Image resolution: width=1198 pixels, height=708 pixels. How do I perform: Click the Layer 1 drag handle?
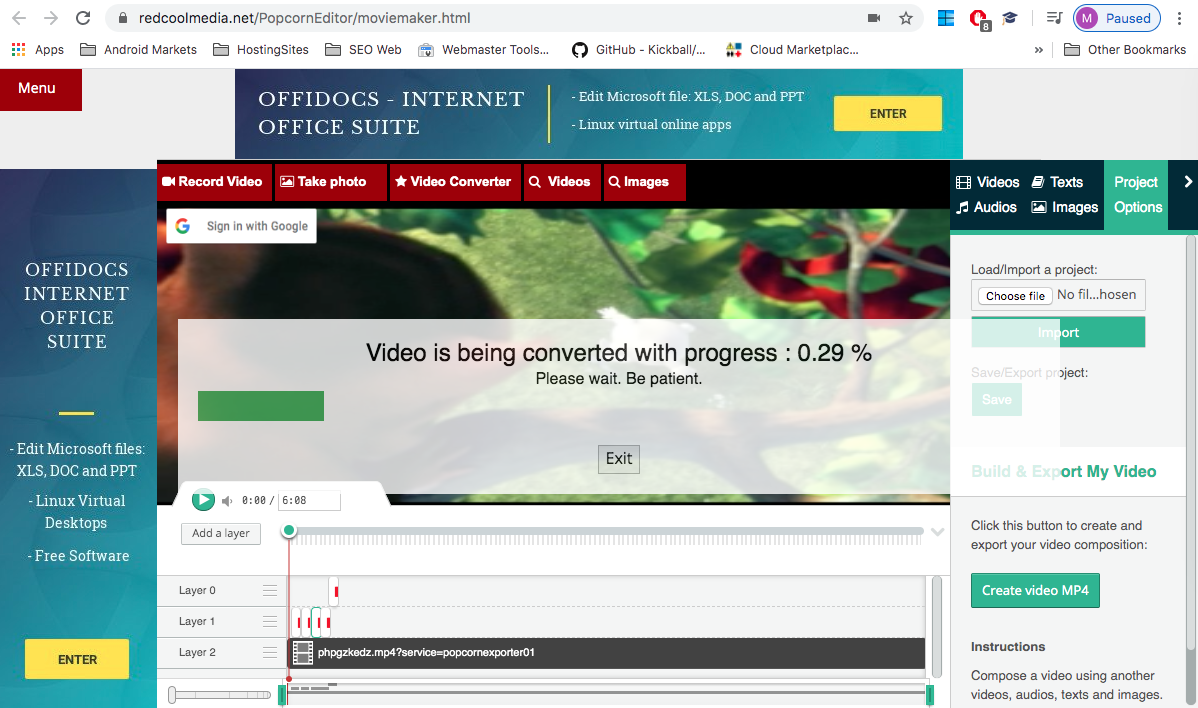[270, 622]
